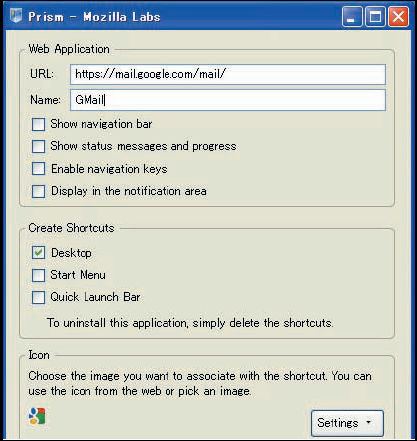The image size is (417, 441).
Task: Uncheck the Desktop shortcut option
Action: click(38, 253)
